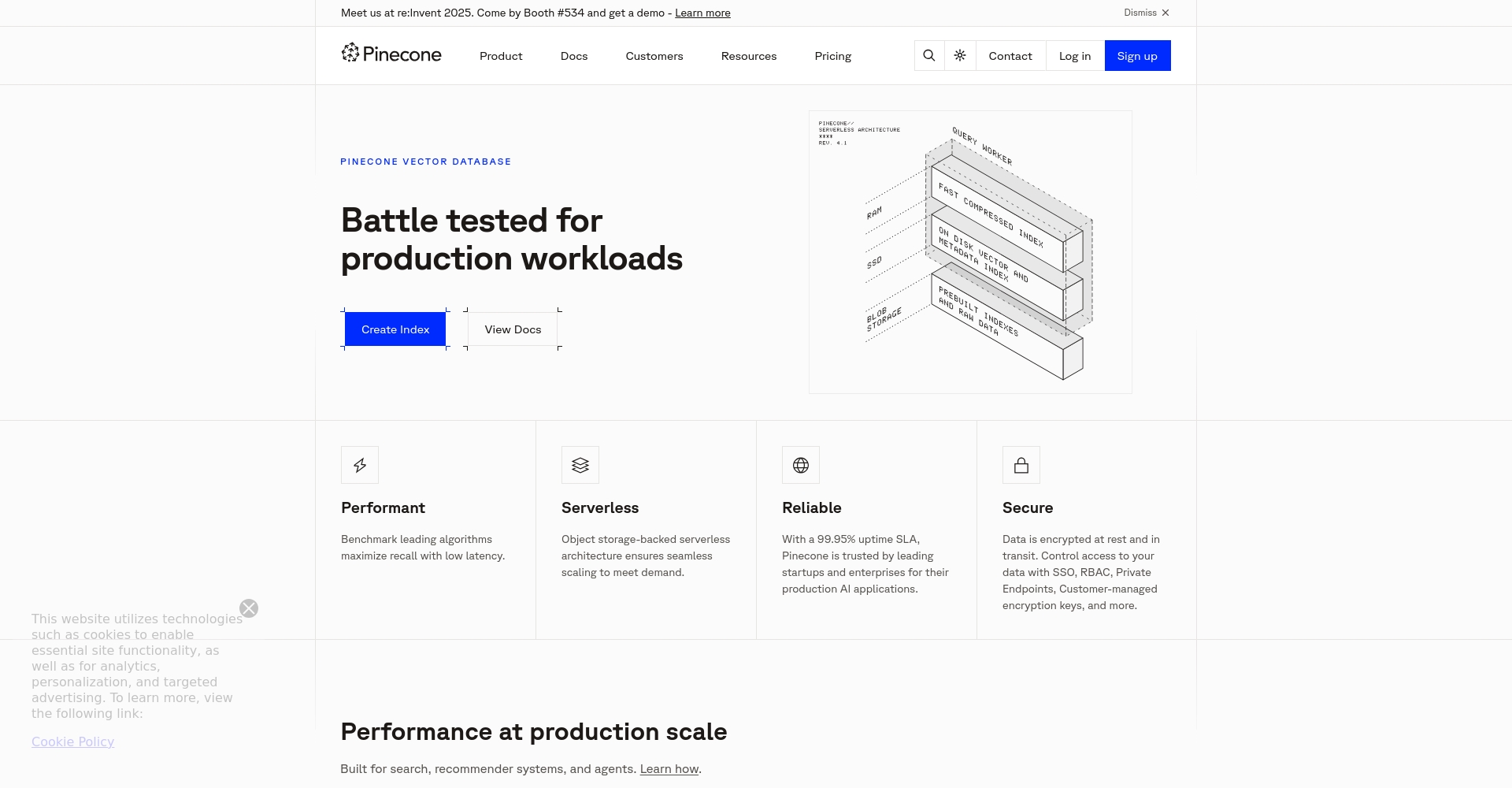
Task: Expand the Resources navigation menu
Action: [749, 56]
